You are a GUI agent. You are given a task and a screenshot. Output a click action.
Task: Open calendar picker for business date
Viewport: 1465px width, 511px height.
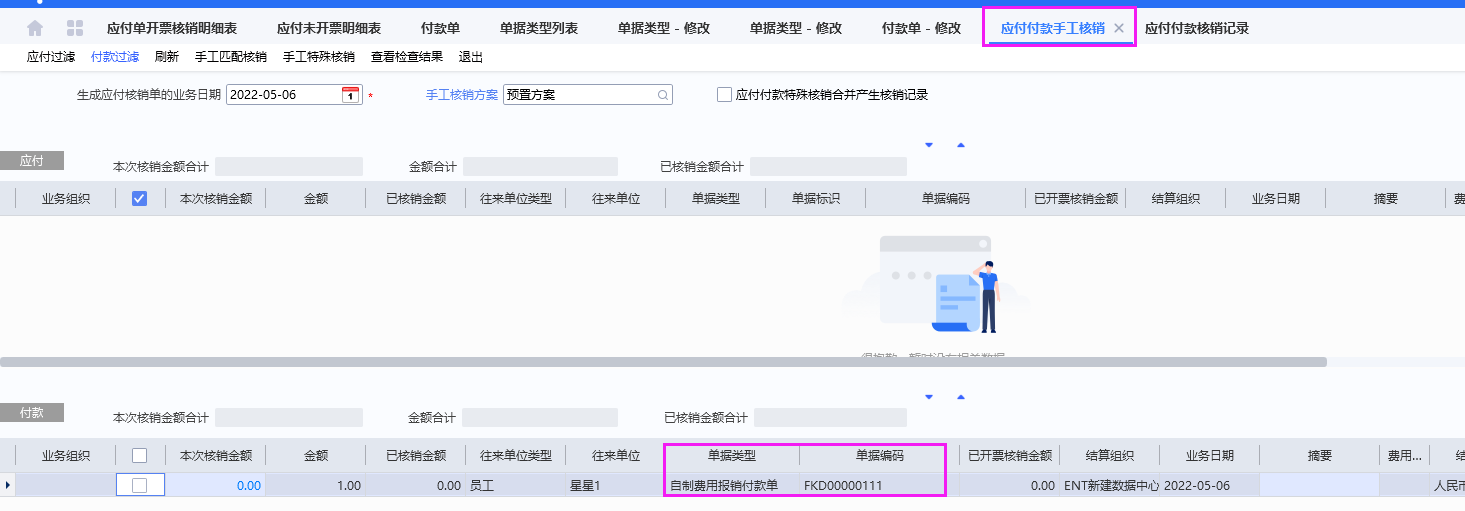pos(350,95)
